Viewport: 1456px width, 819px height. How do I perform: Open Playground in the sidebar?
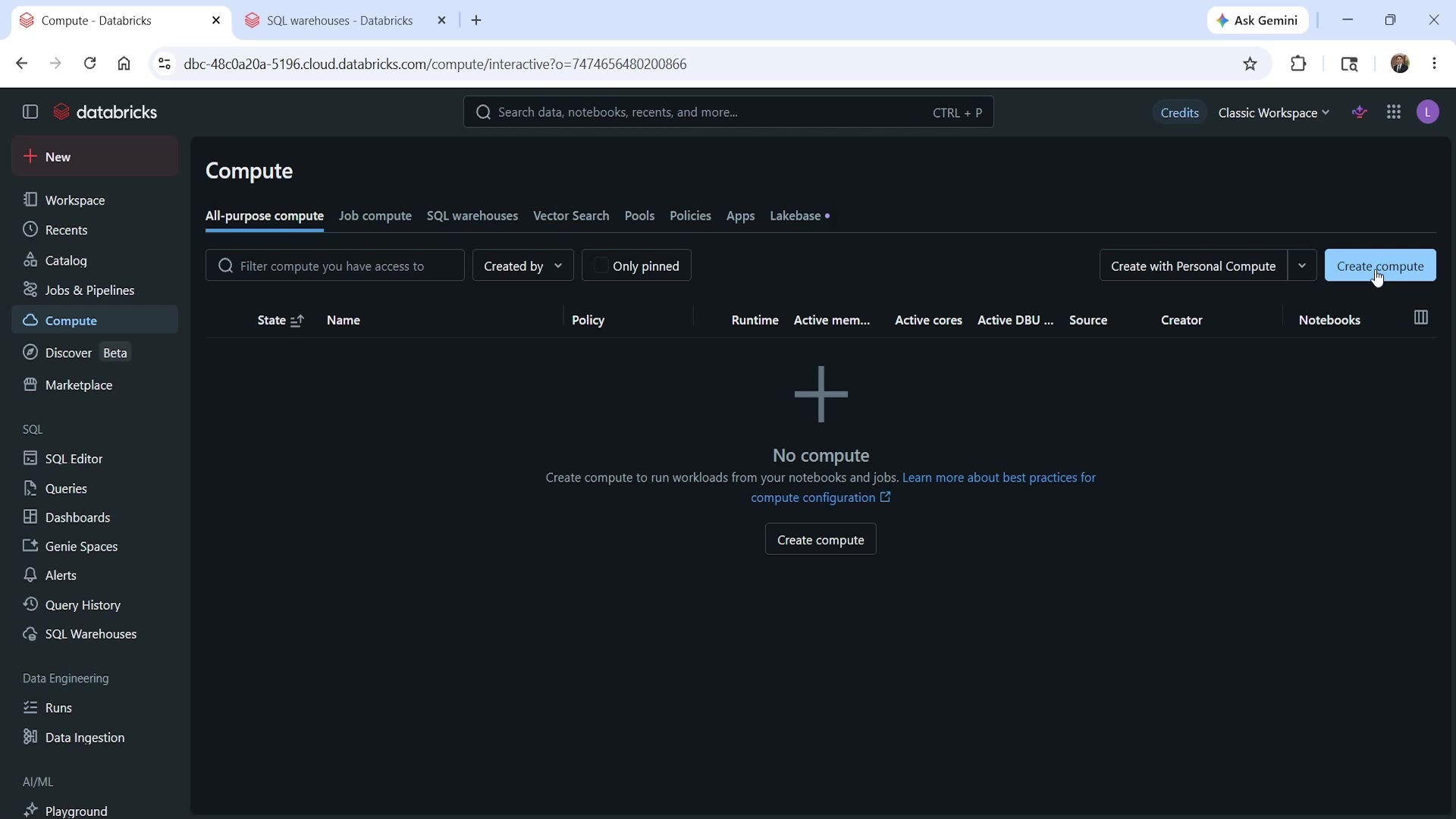coord(95,811)
